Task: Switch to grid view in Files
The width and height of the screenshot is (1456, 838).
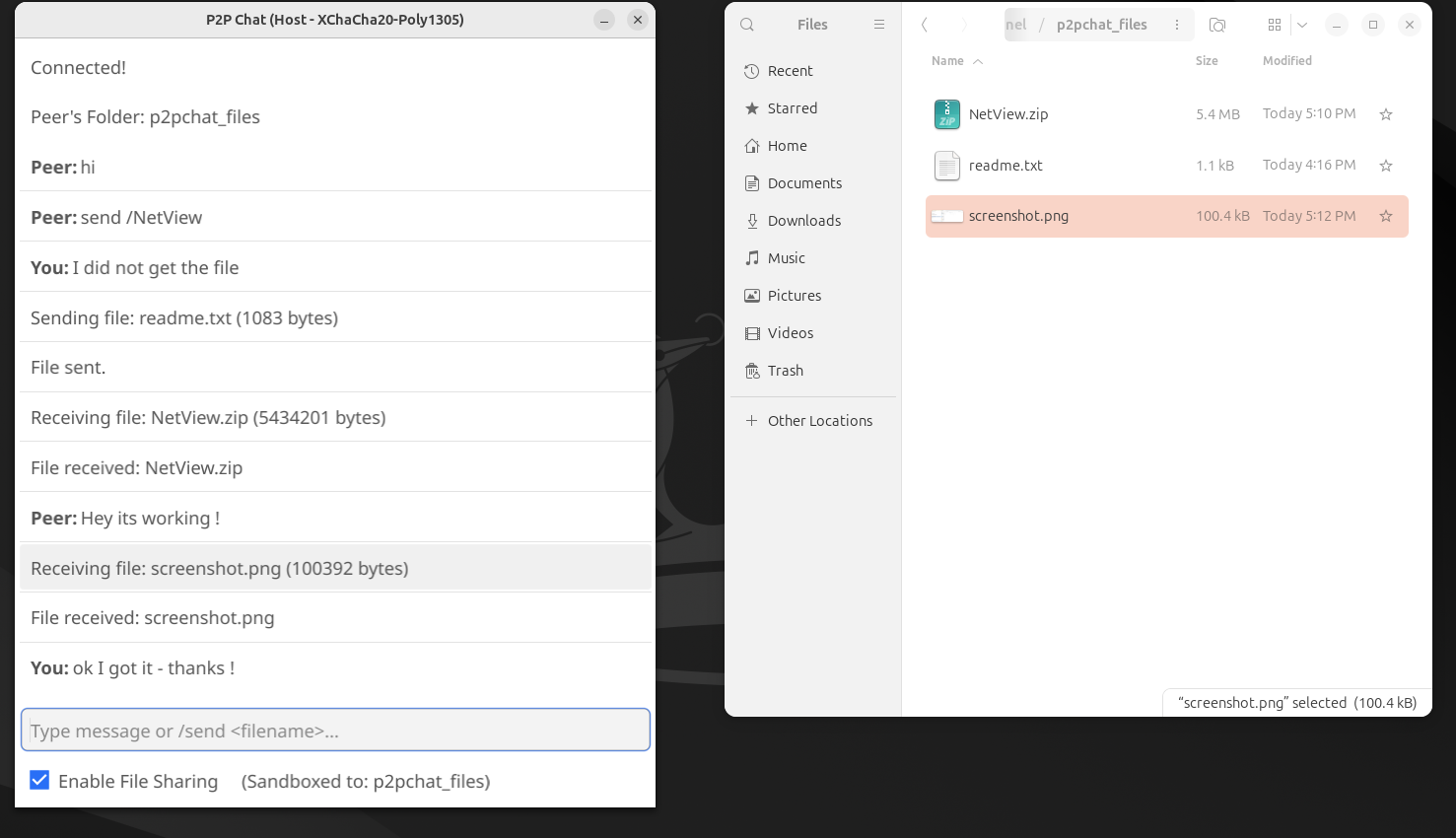Action: coord(1274,24)
